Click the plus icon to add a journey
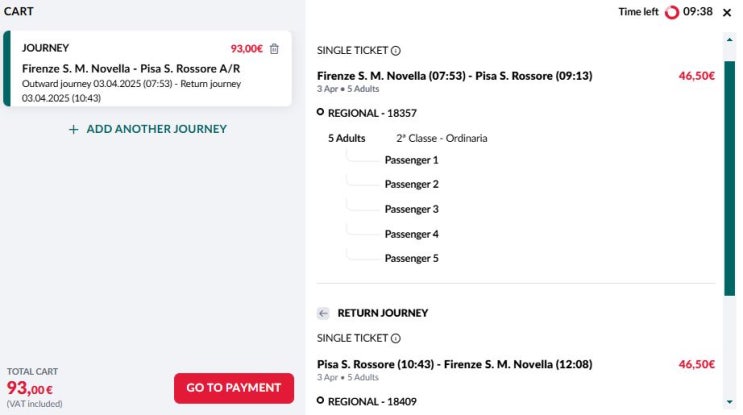 [x=74, y=129]
